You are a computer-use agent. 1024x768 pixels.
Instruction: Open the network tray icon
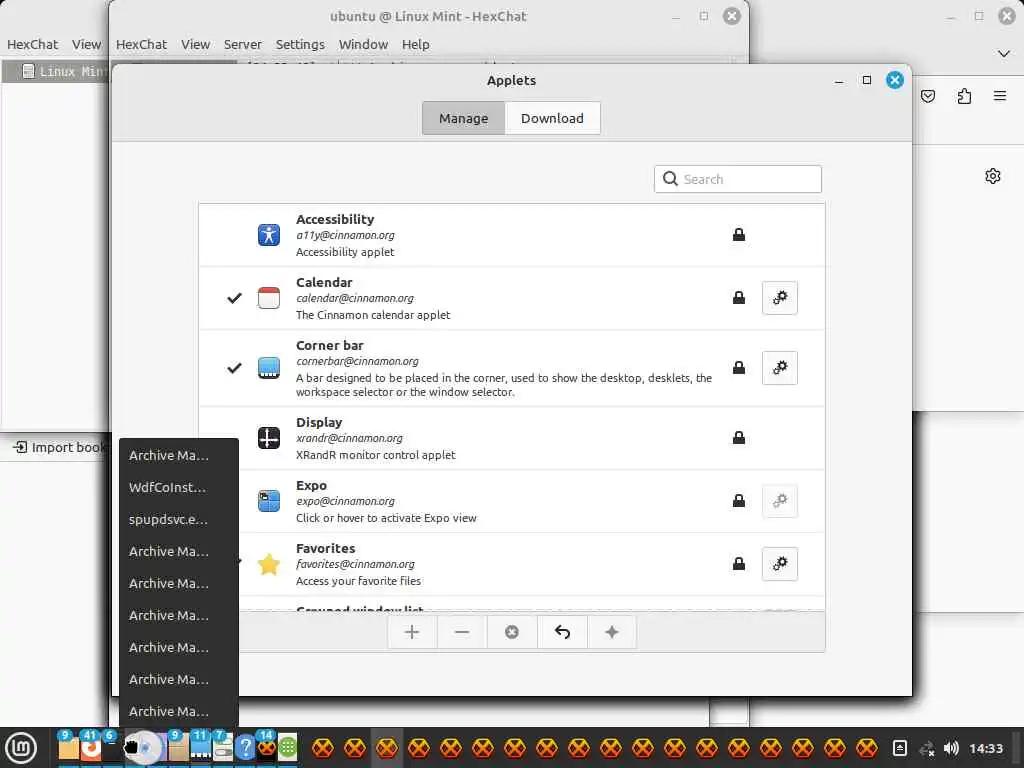[927, 748]
